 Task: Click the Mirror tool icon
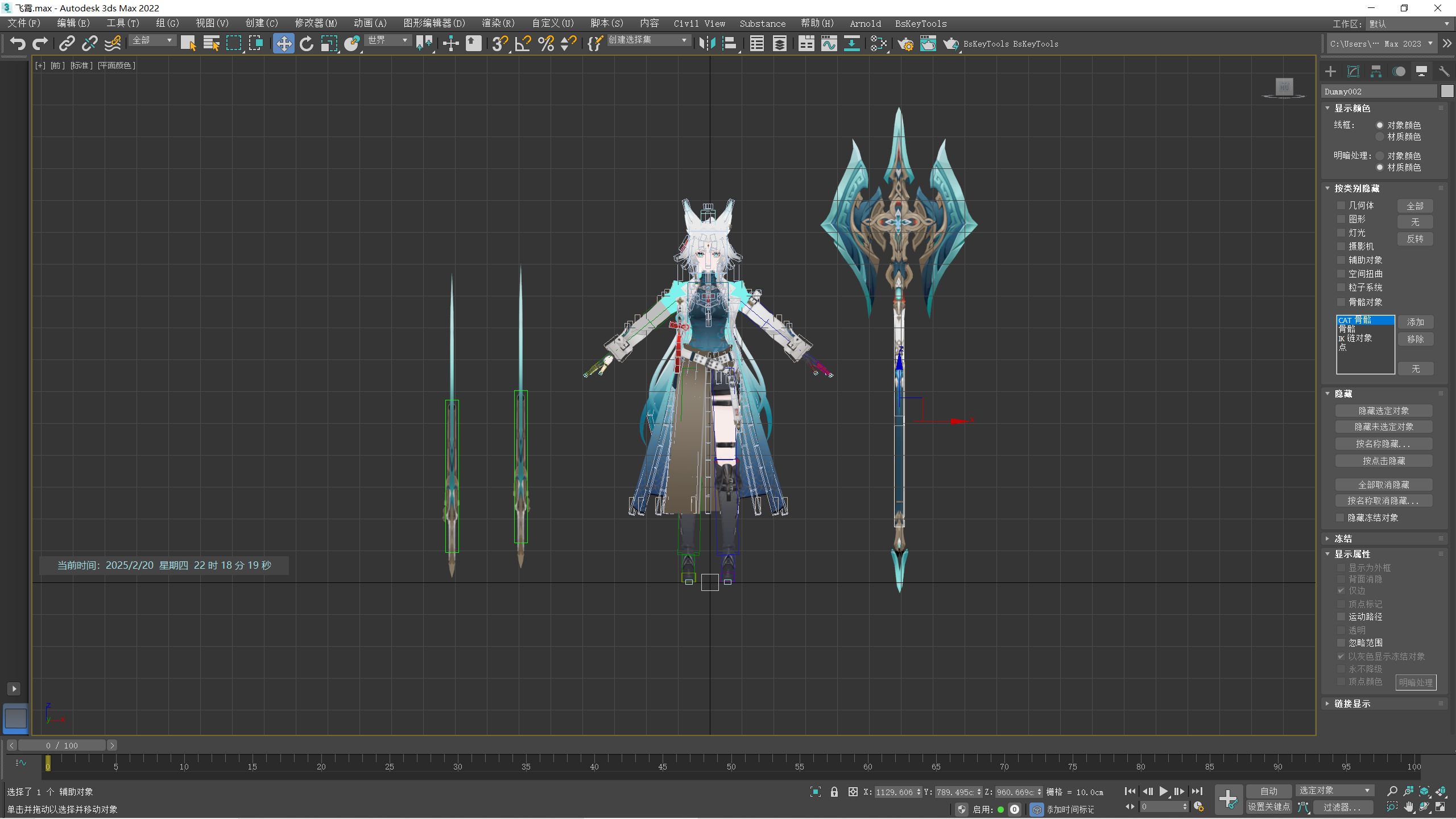pos(707,44)
